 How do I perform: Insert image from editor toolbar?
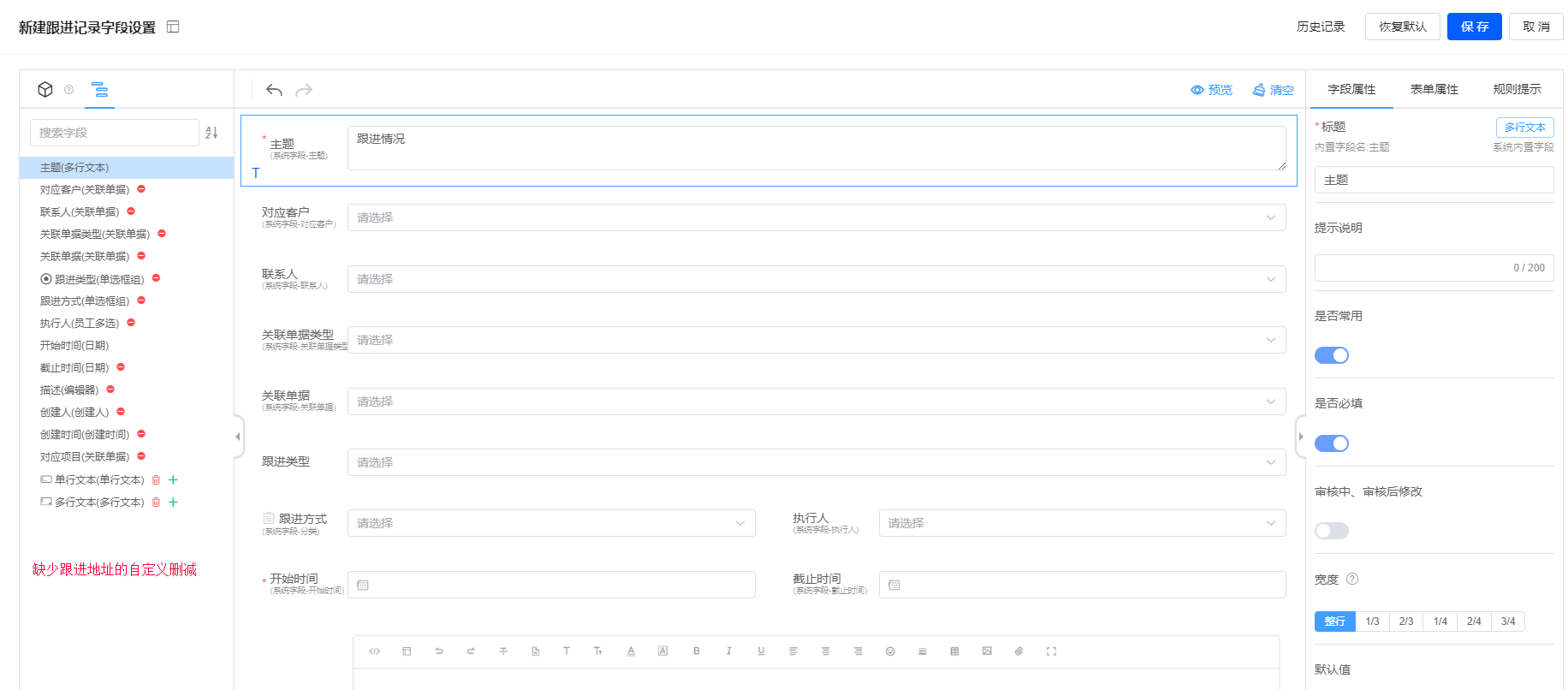click(987, 651)
